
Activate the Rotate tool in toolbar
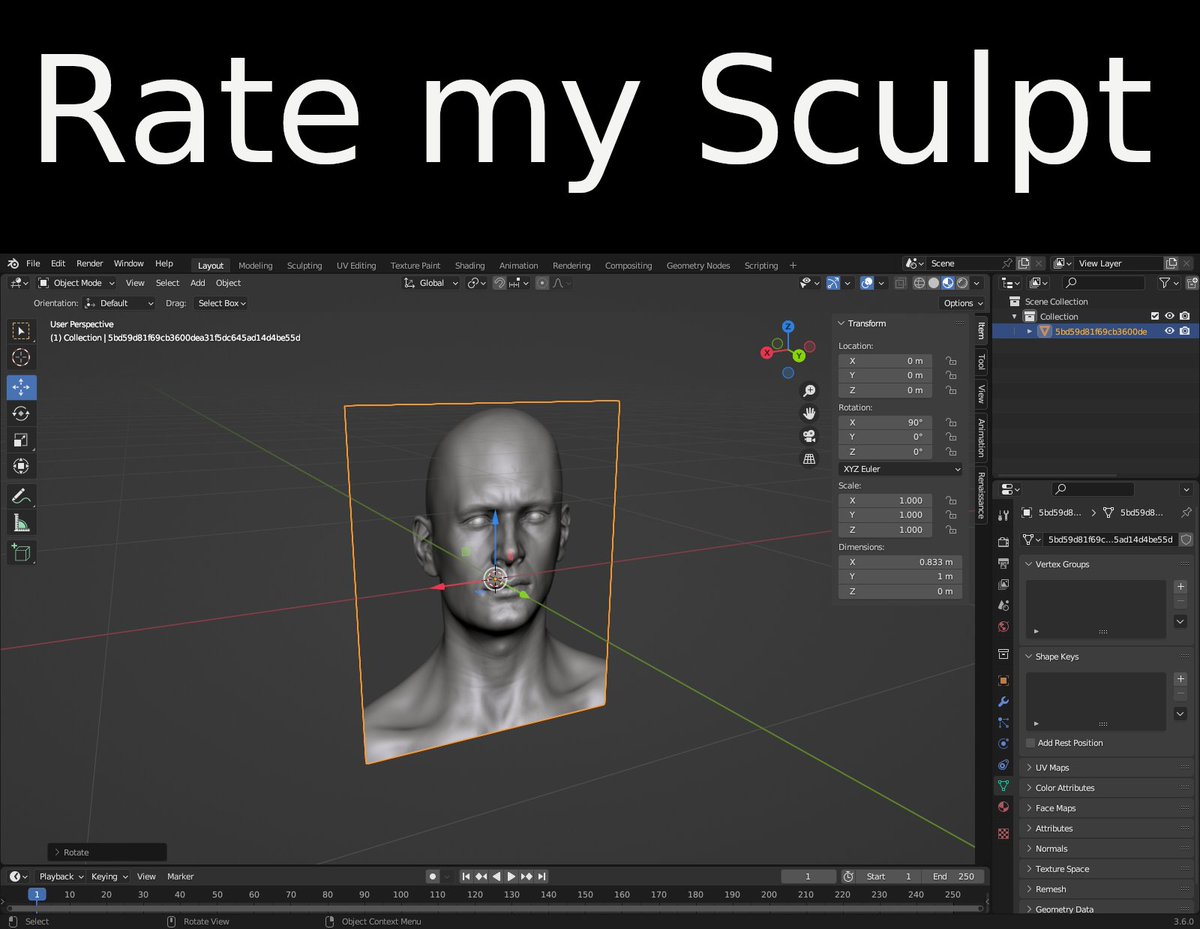pos(21,414)
